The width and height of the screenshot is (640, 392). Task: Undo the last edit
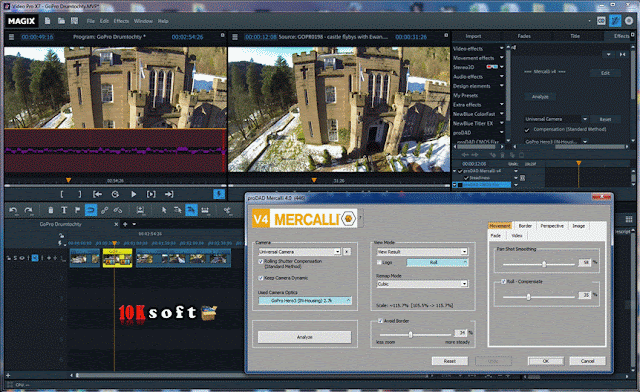13,210
